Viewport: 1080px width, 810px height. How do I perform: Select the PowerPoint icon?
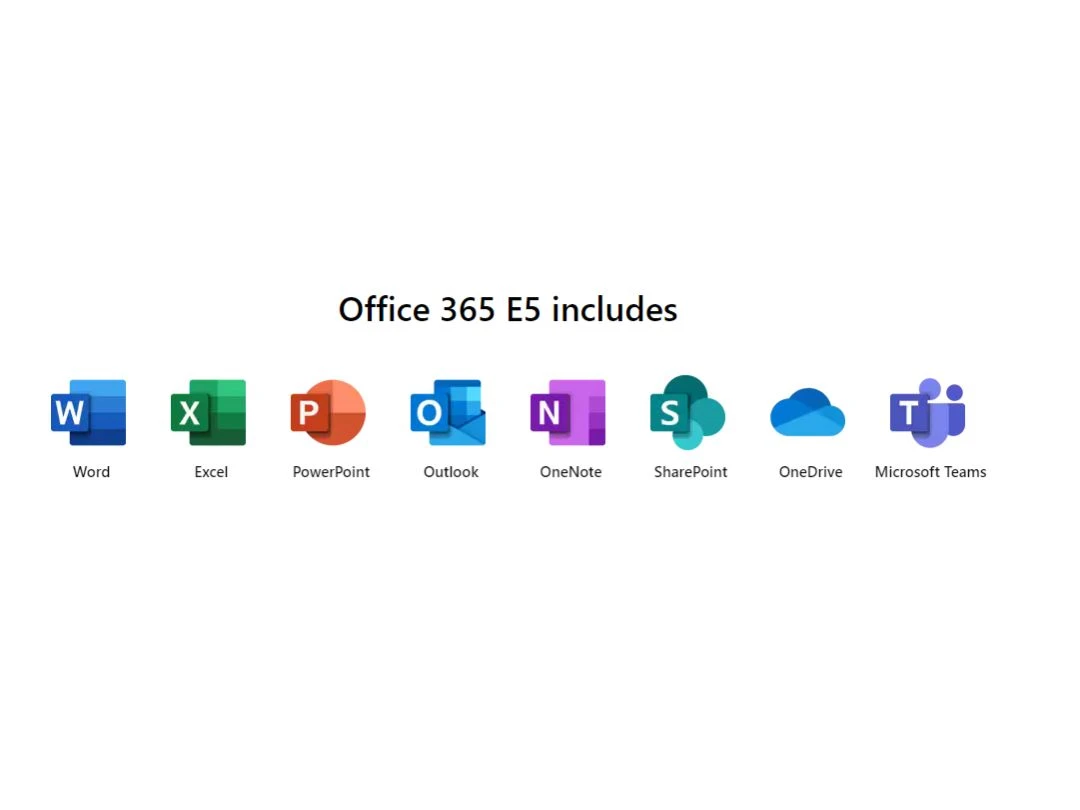pyautogui.click(x=328, y=411)
